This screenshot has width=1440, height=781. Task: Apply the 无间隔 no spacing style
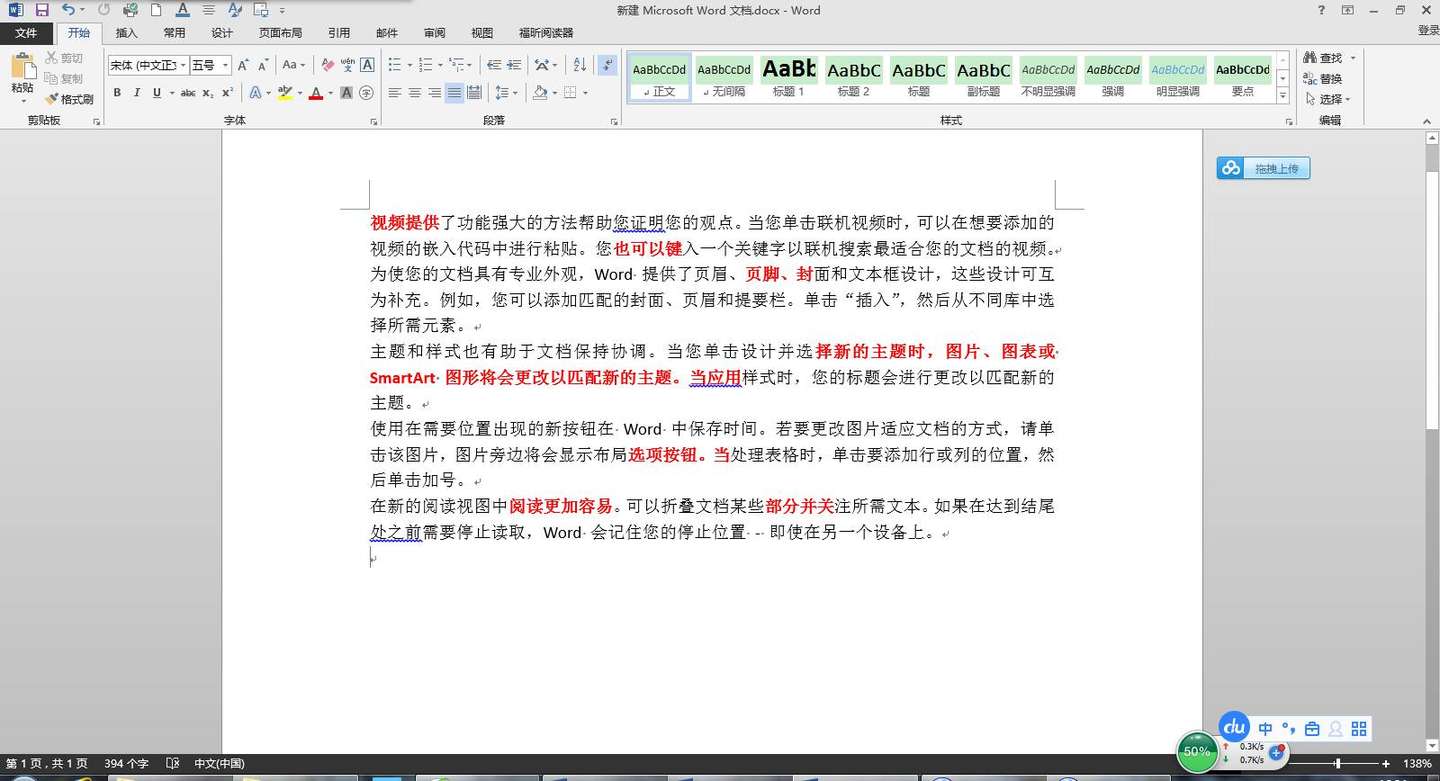[x=724, y=77]
